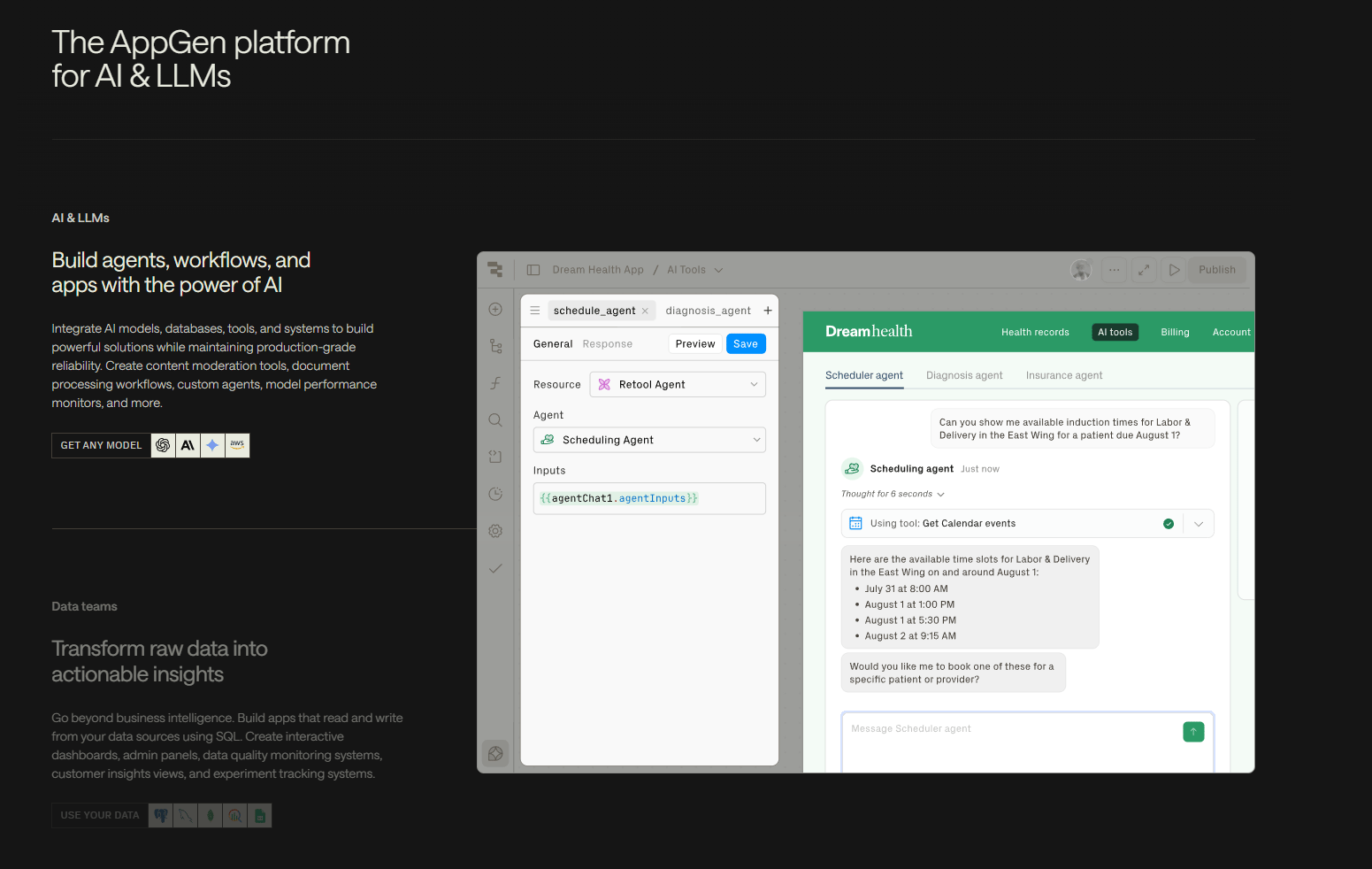
Task: Select the Diagnosis agent tab
Action: coord(964,375)
